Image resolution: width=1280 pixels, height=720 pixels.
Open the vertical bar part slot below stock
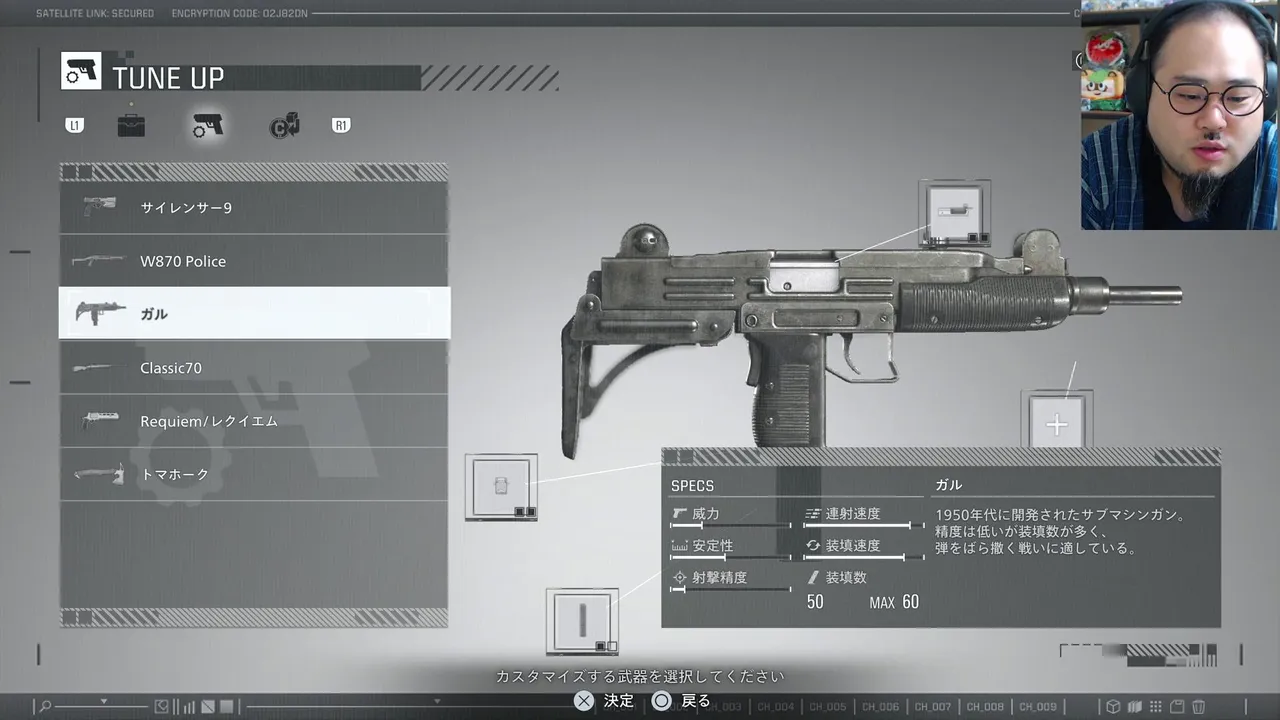click(x=581, y=621)
